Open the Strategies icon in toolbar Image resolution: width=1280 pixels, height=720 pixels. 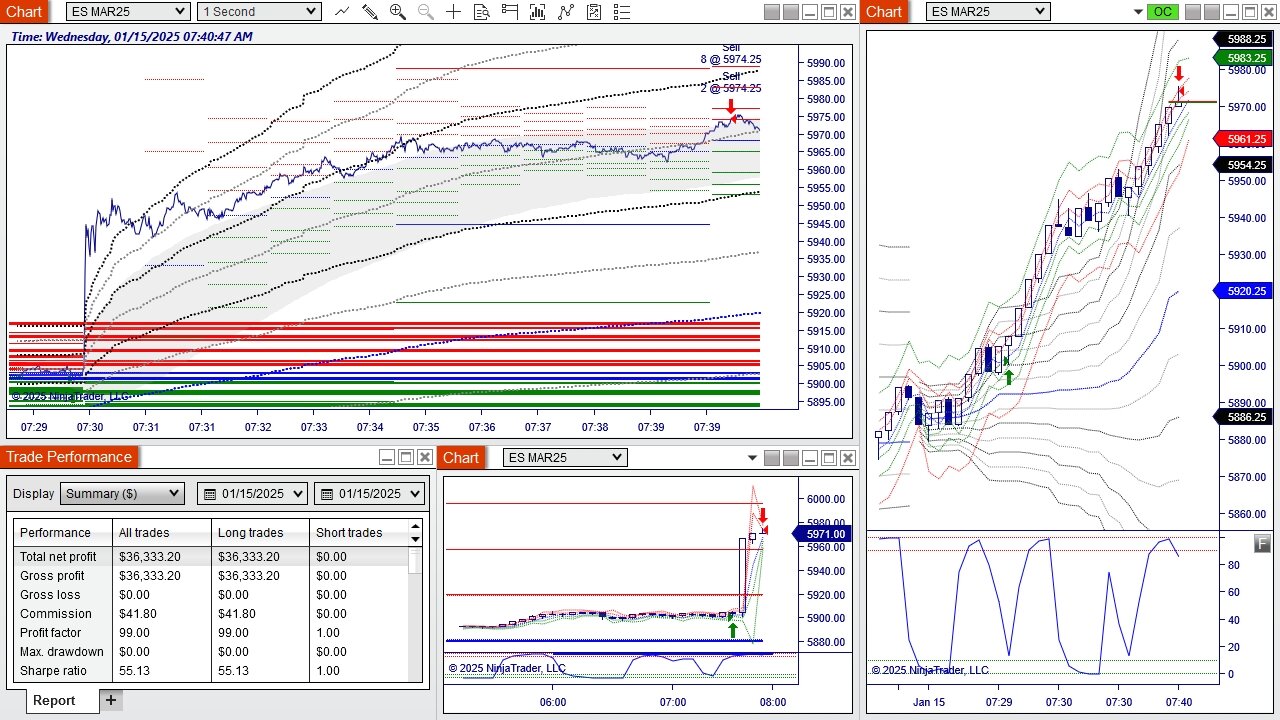tap(566, 12)
